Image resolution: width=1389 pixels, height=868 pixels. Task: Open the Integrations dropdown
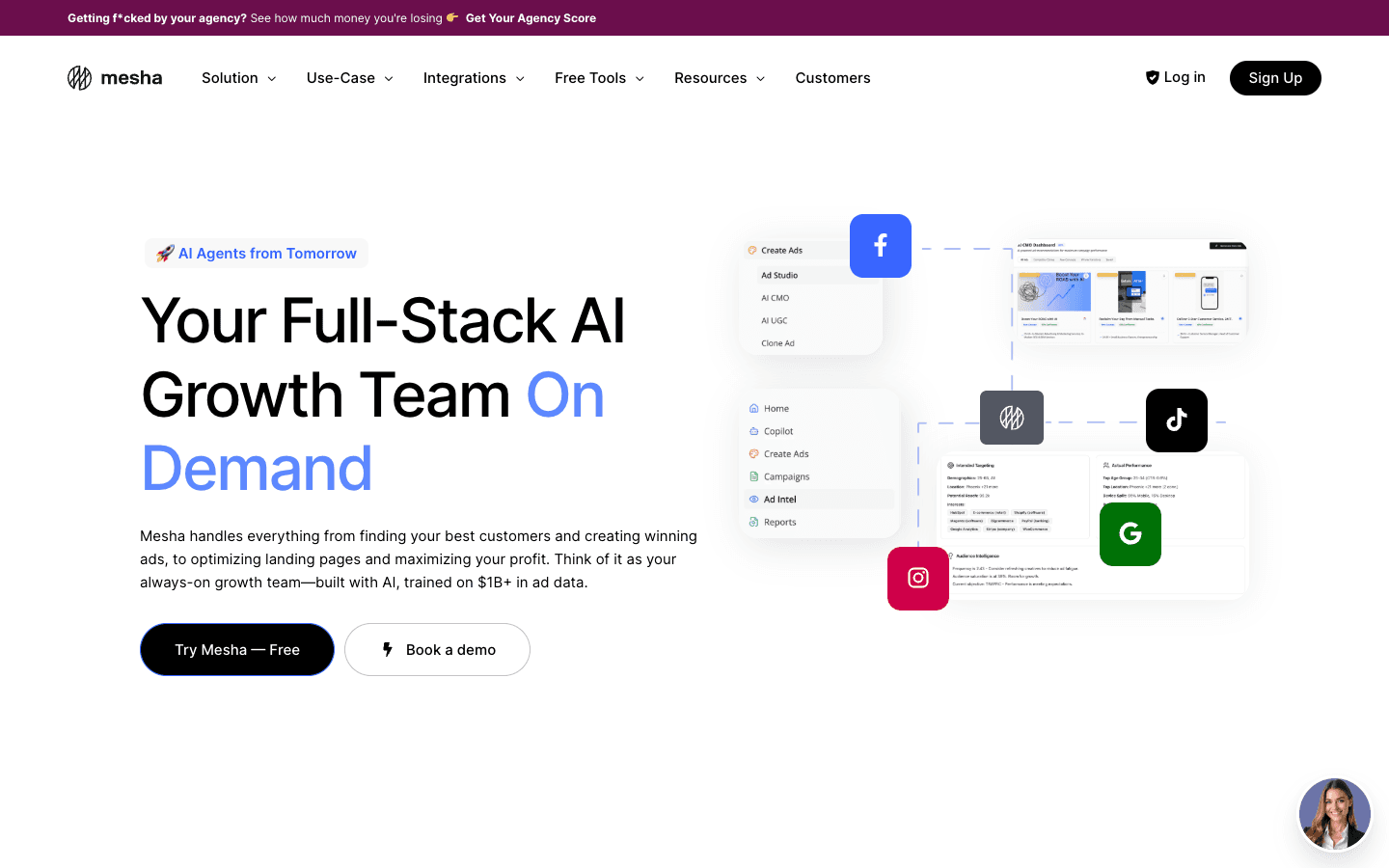click(474, 78)
